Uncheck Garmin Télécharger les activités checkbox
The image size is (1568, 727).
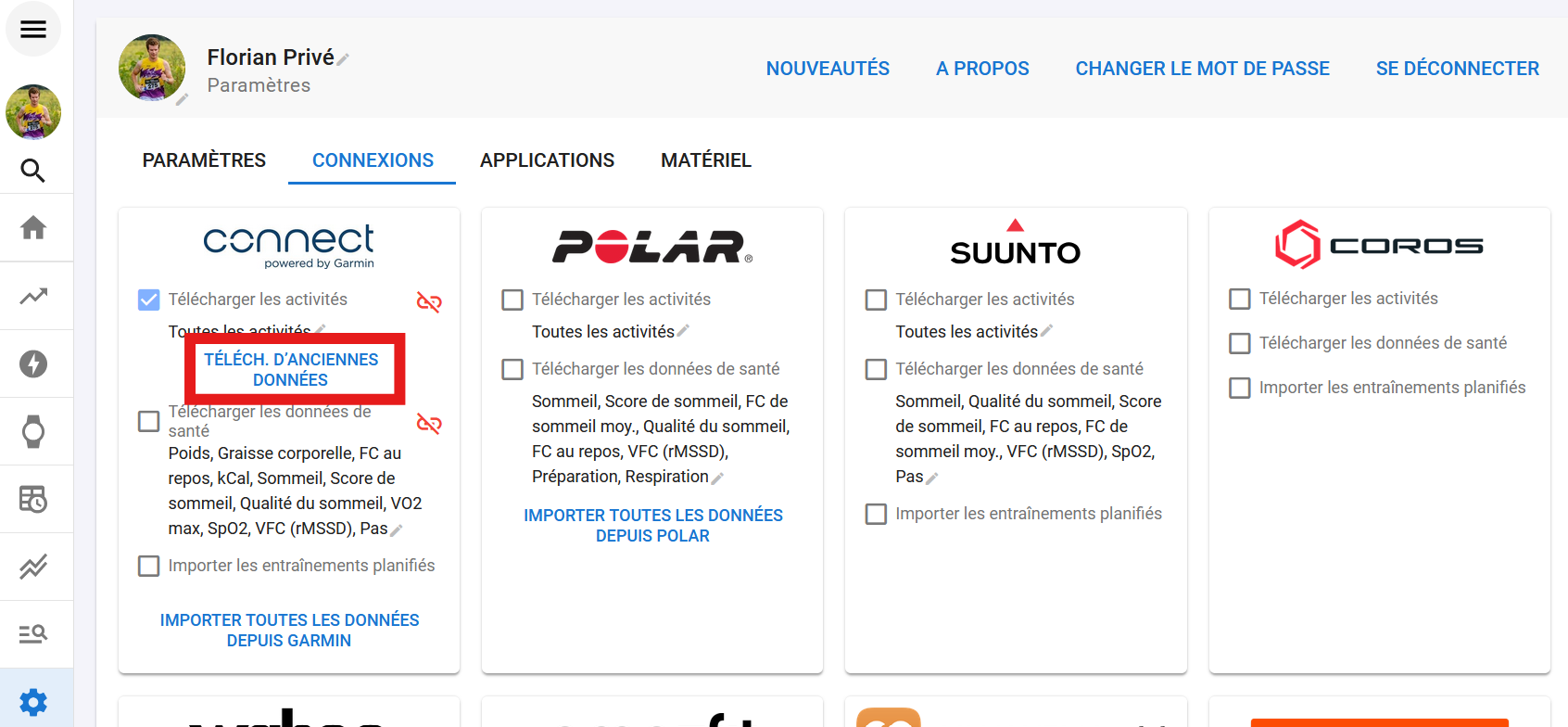pyautogui.click(x=148, y=300)
